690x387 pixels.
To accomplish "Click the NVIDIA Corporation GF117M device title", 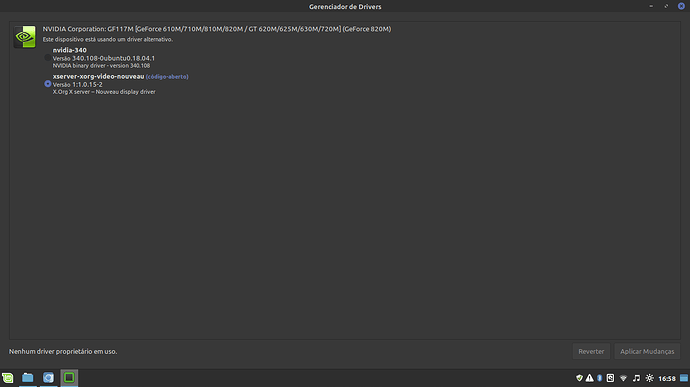I will pos(217,29).
